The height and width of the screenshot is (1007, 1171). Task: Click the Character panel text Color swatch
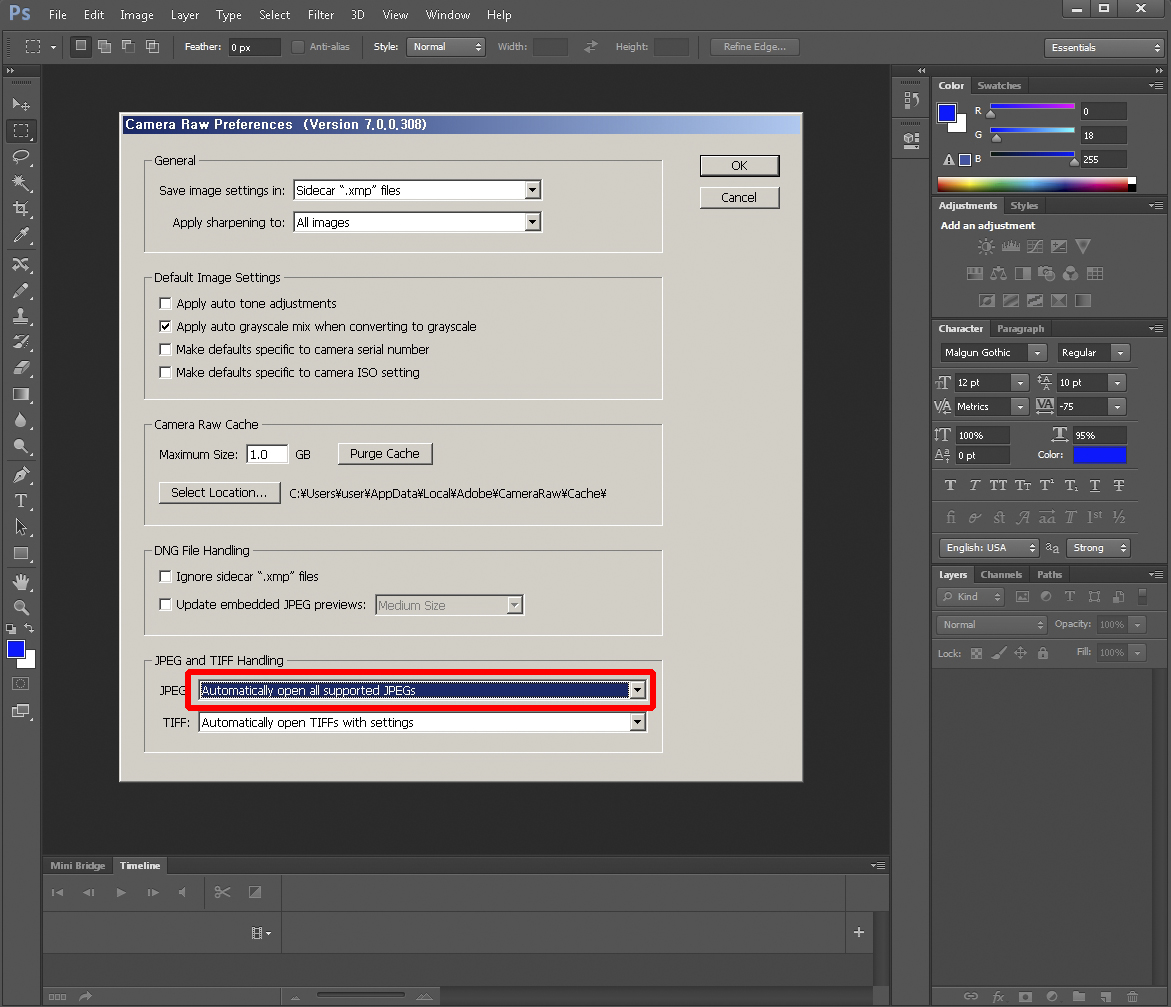pyautogui.click(x=1099, y=455)
